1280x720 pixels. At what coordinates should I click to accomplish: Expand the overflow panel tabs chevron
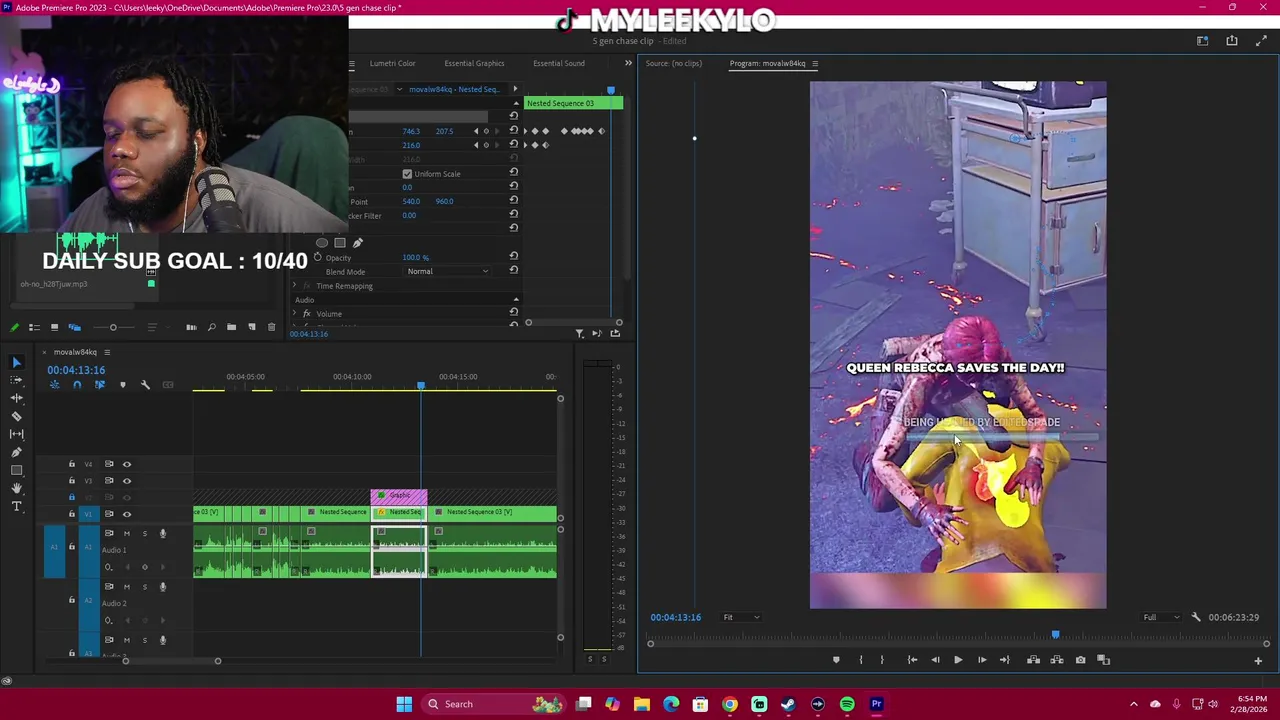(628, 63)
